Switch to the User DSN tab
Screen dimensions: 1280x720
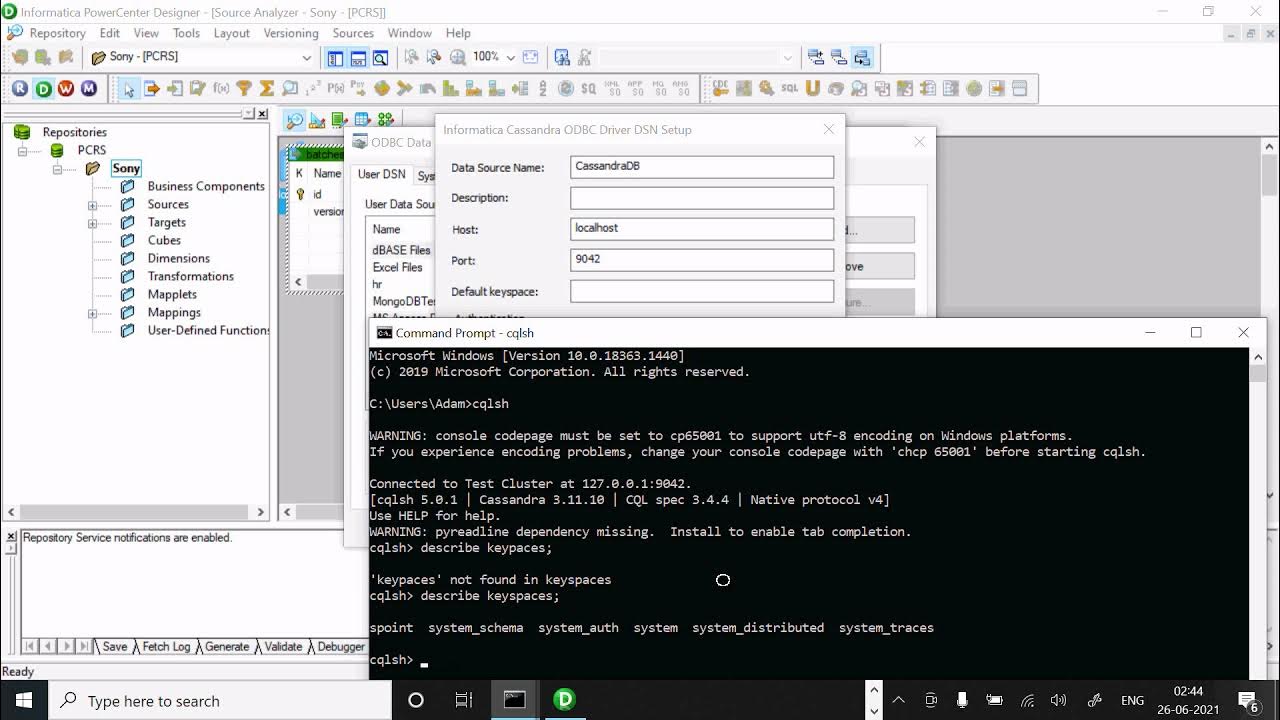(382, 174)
